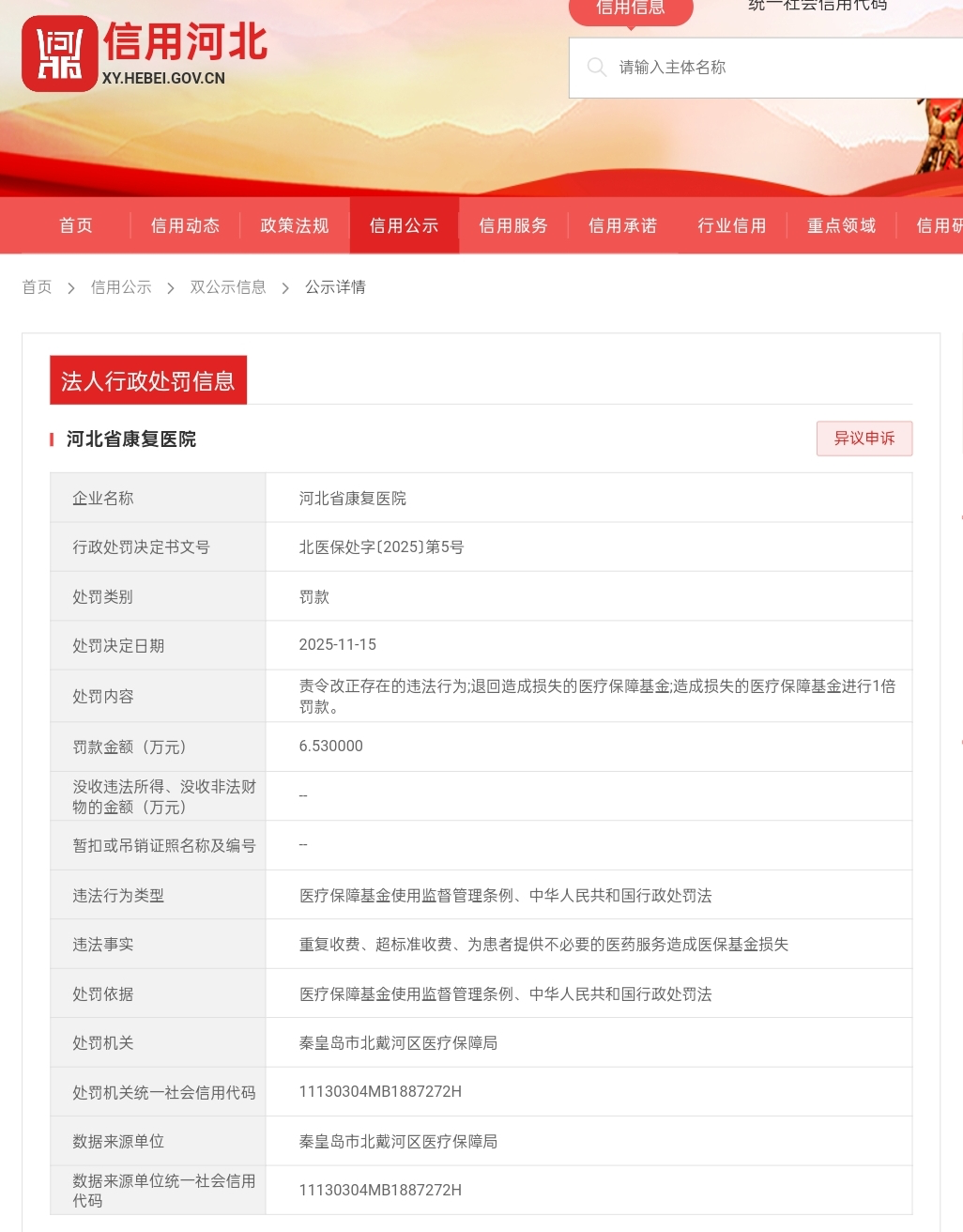Go to 政策法规 in navigation bar
This screenshot has width=963, height=1232.
pyautogui.click(x=295, y=225)
